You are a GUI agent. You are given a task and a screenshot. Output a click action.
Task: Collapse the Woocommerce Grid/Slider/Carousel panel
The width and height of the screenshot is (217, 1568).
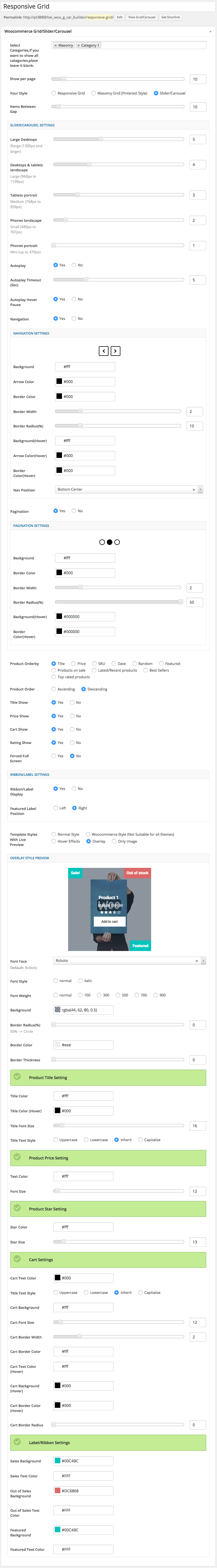click(210, 31)
